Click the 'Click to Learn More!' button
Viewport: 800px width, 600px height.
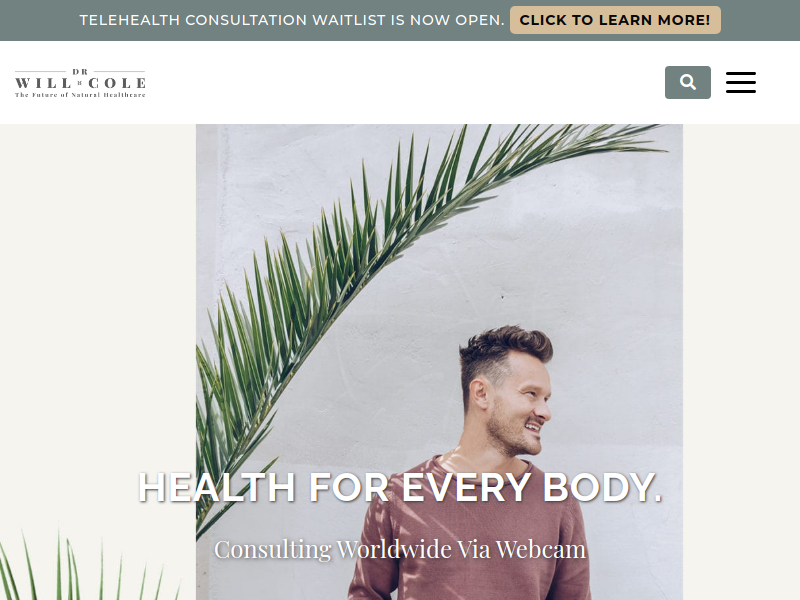point(615,20)
